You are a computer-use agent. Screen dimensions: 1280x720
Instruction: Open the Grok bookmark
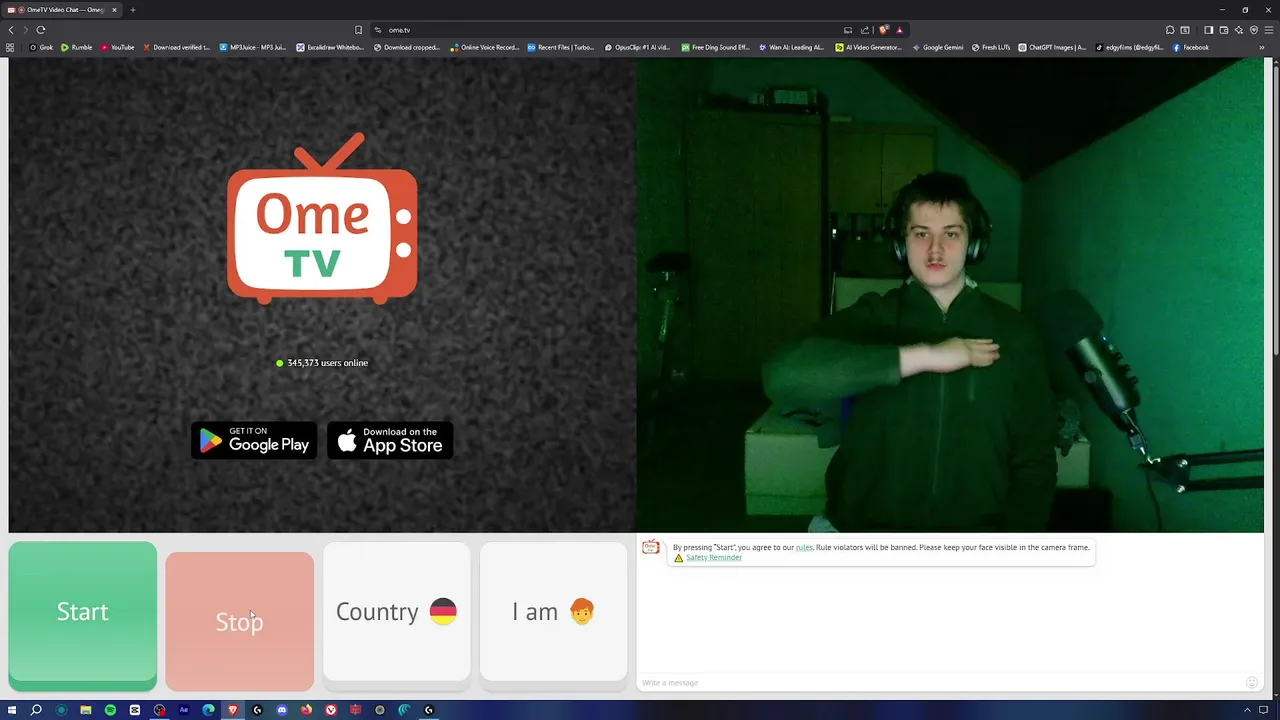pos(41,47)
